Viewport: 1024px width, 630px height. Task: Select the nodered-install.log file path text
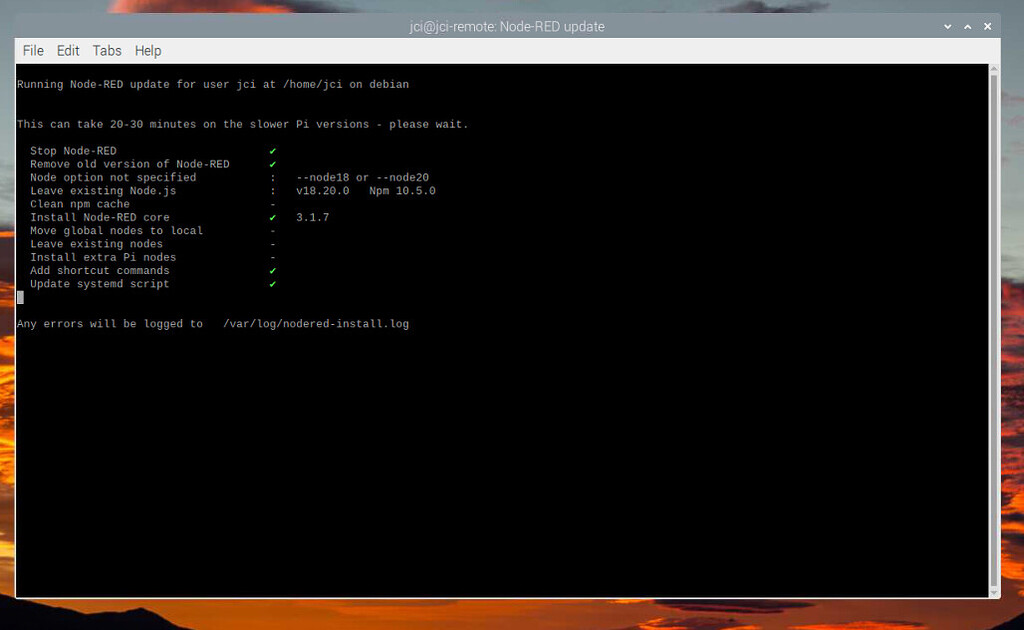(x=315, y=323)
